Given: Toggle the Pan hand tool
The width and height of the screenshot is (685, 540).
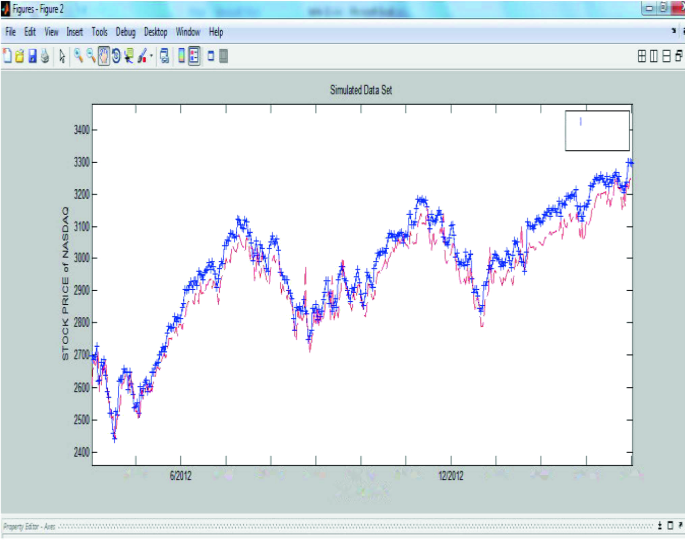Looking at the screenshot, I should click(104, 56).
